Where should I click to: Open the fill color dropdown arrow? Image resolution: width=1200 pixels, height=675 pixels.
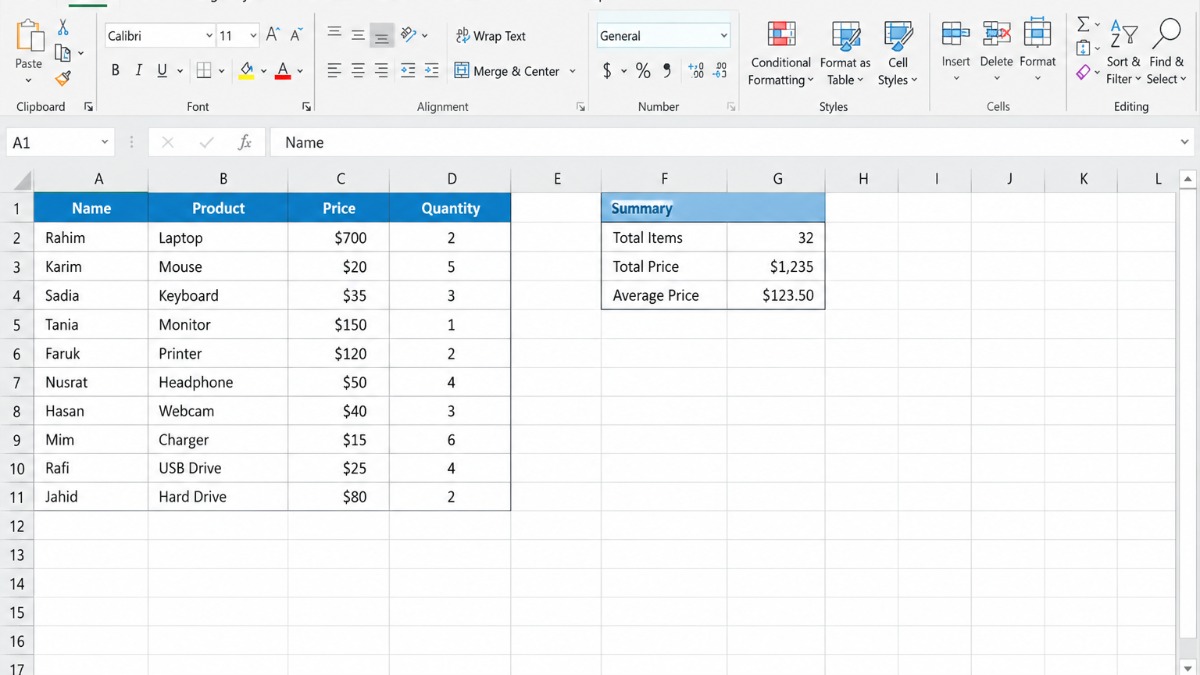tap(264, 72)
